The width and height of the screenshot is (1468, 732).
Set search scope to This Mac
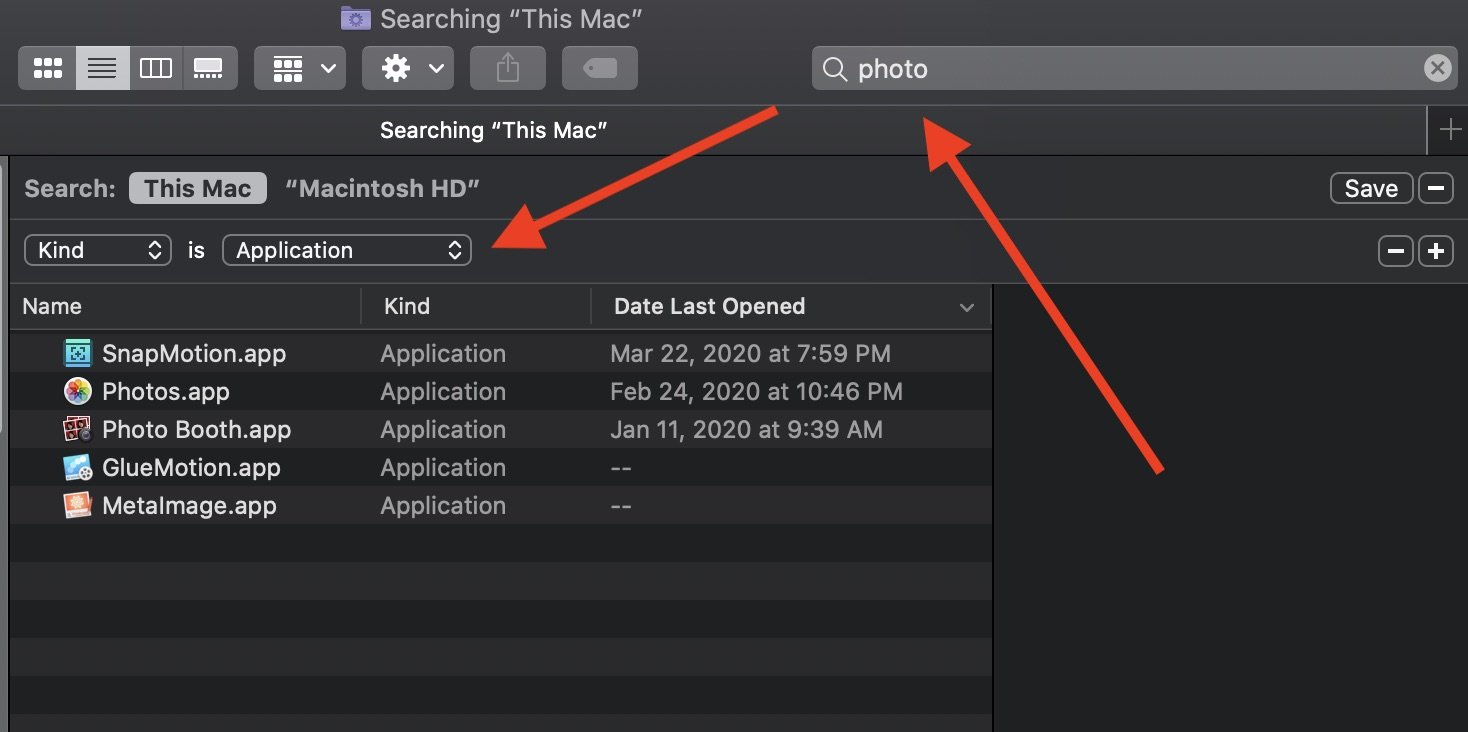tap(197, 188)
